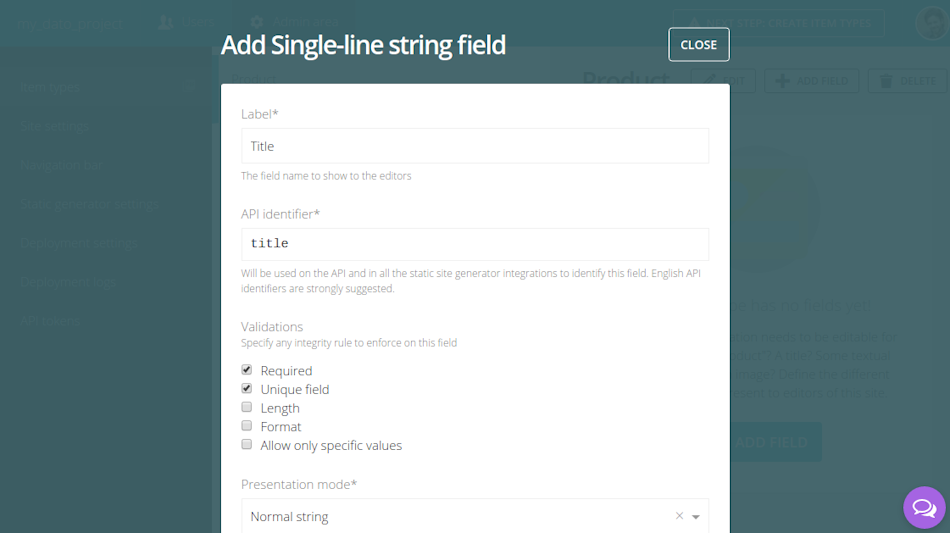
Task: Click the trash icon on Delete button
Action: tap(884, 81)
